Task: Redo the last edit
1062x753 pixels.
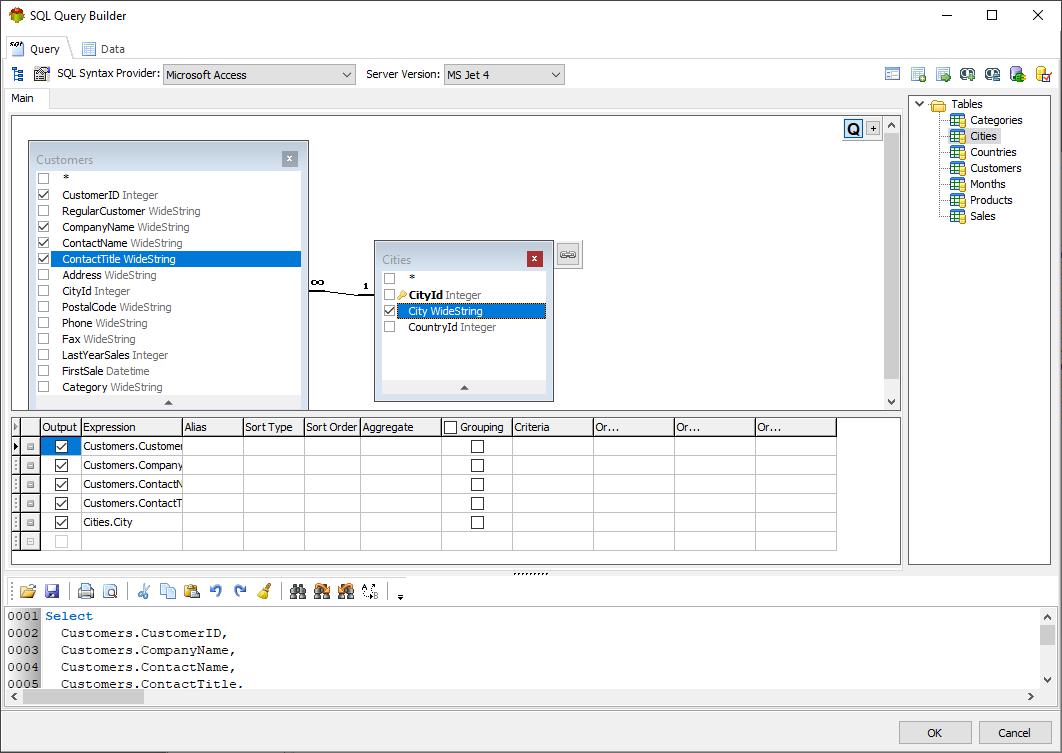Action: tap(240, 591)
